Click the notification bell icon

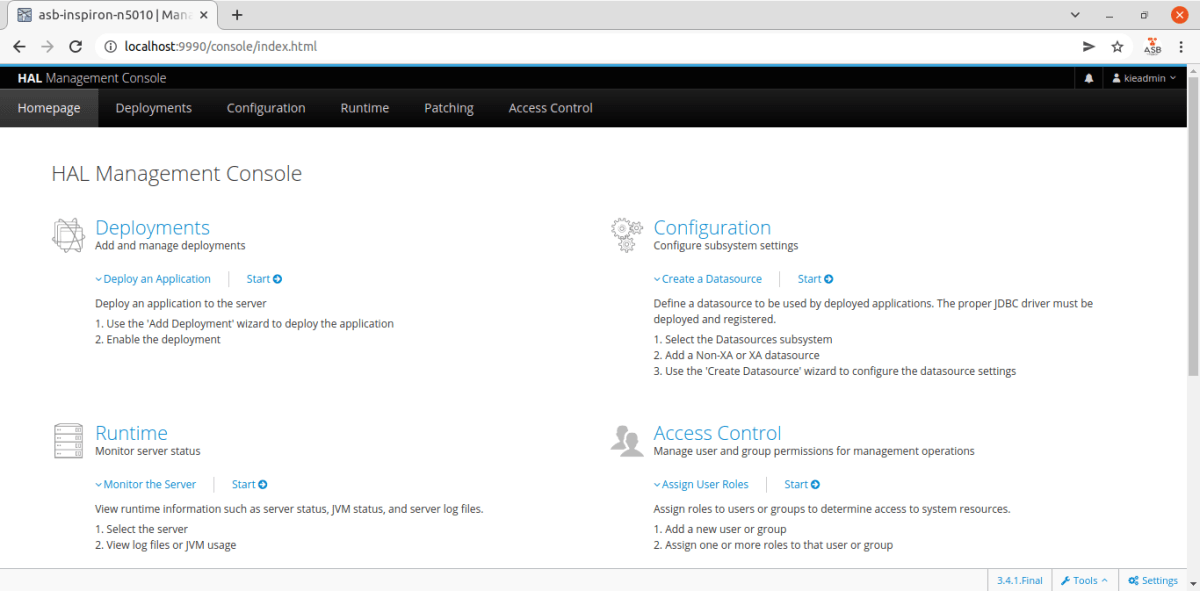pos(1088,77)
